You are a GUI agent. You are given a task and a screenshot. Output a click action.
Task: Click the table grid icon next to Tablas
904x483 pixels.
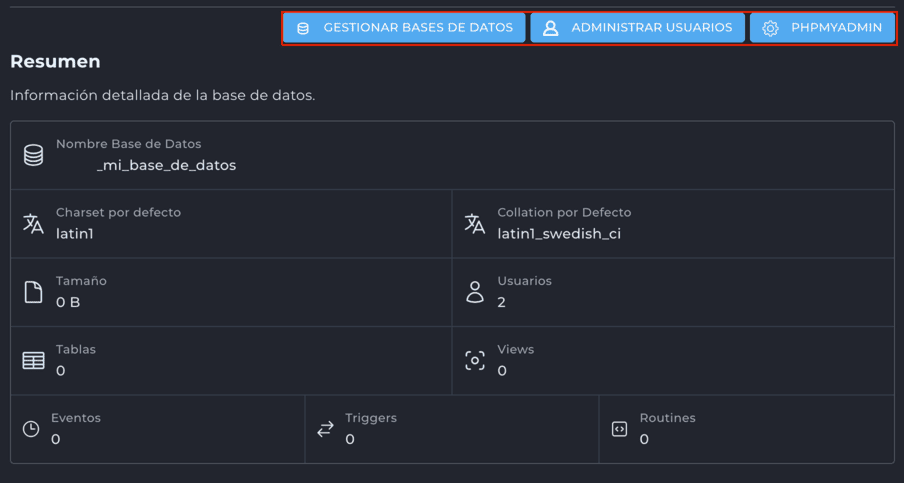[x=33, y=361]
